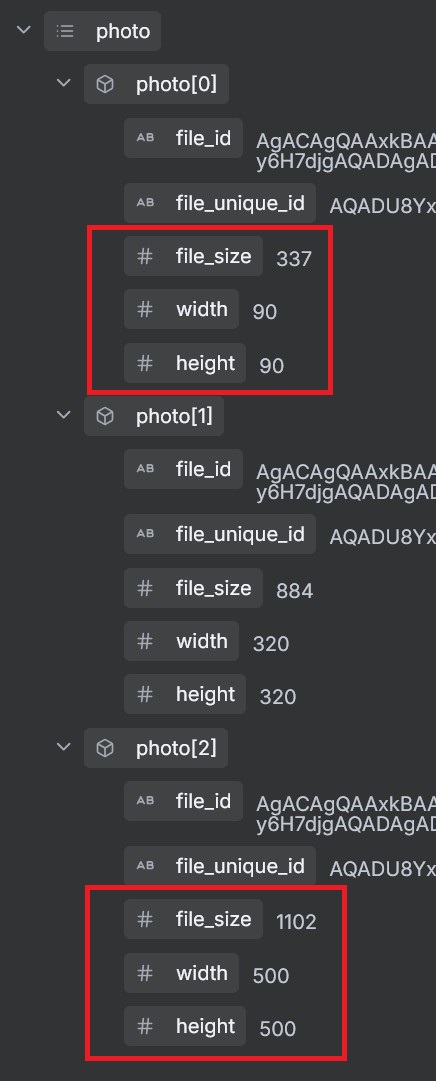
Task: Click the AB icon of photo[2] file_unique_id
Action: [145, 866]
